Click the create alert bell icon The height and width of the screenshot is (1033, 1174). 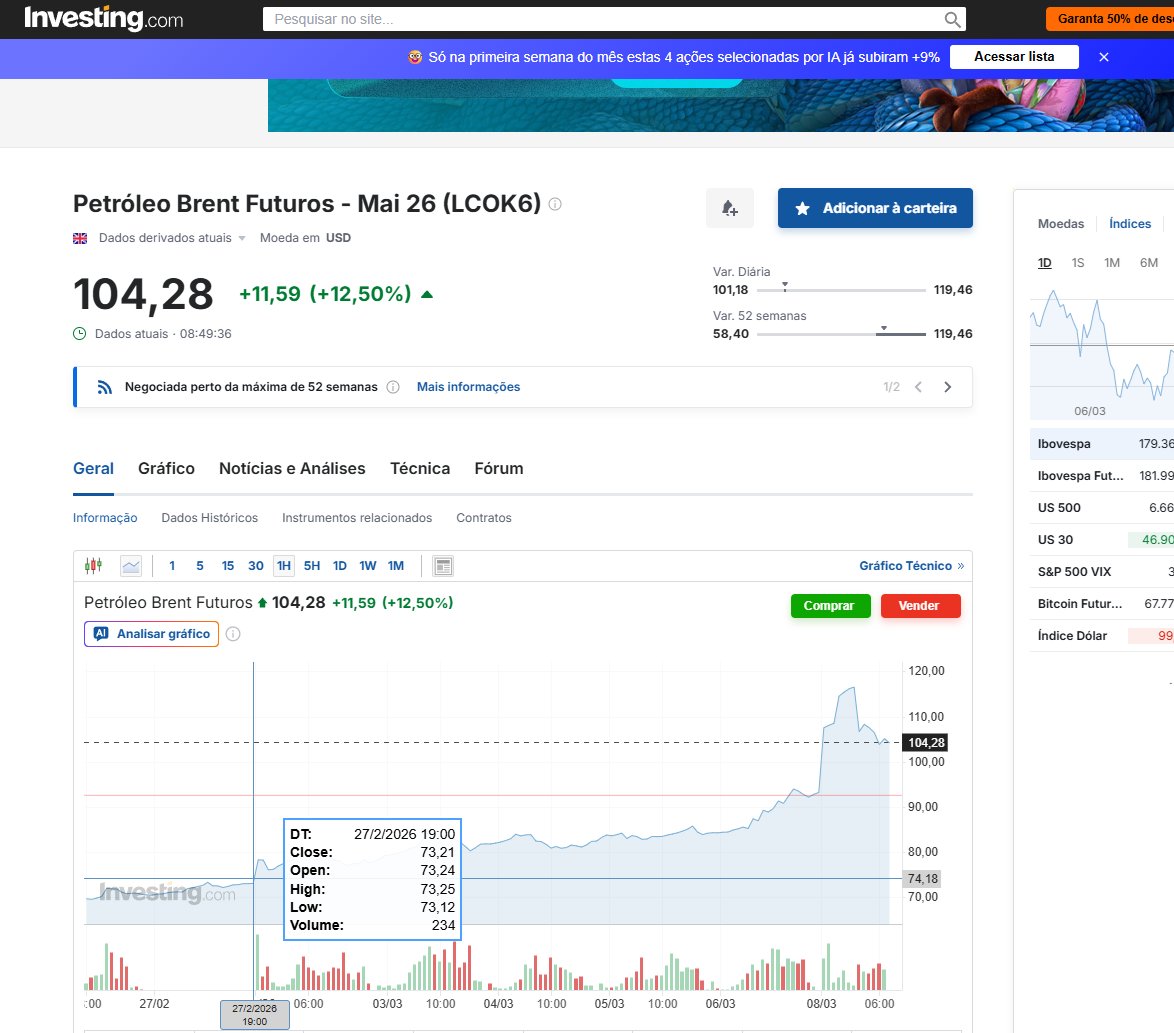click(730, 208)
